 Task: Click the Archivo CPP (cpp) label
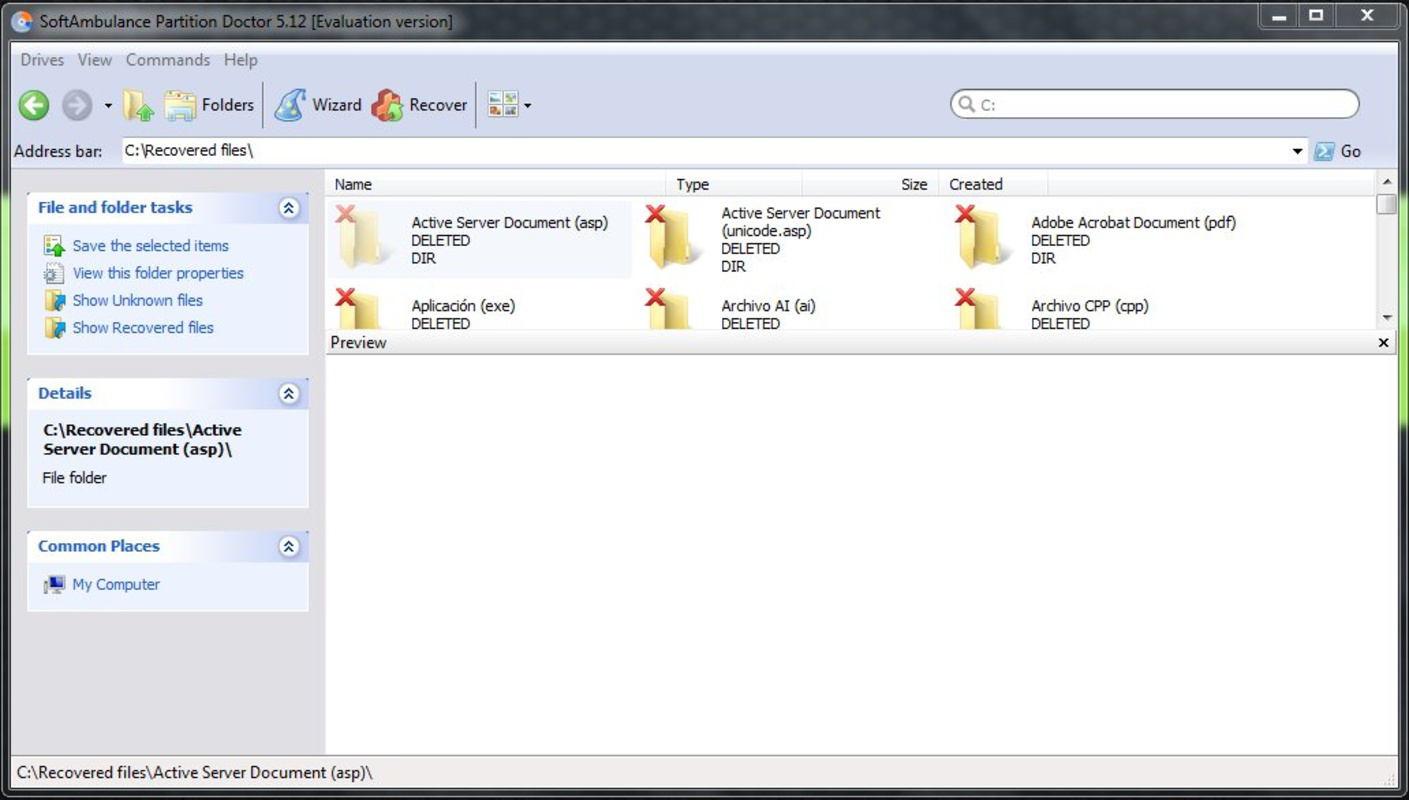(x=1090, y=306)
